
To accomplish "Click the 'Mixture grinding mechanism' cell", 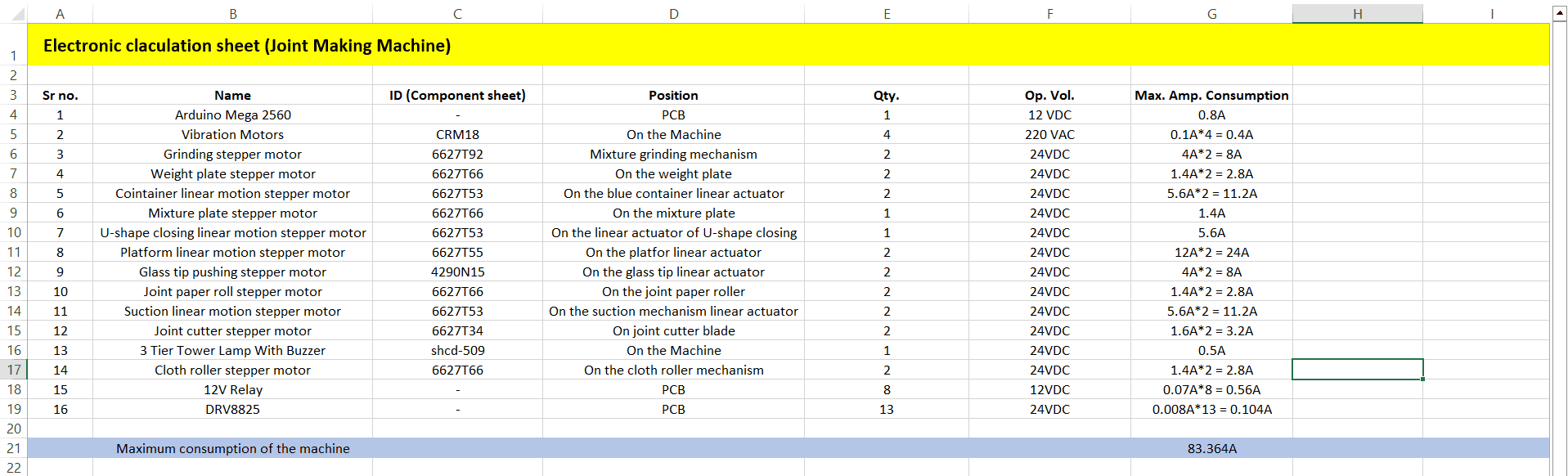I will pyautogui.click(x=673, y=154).
